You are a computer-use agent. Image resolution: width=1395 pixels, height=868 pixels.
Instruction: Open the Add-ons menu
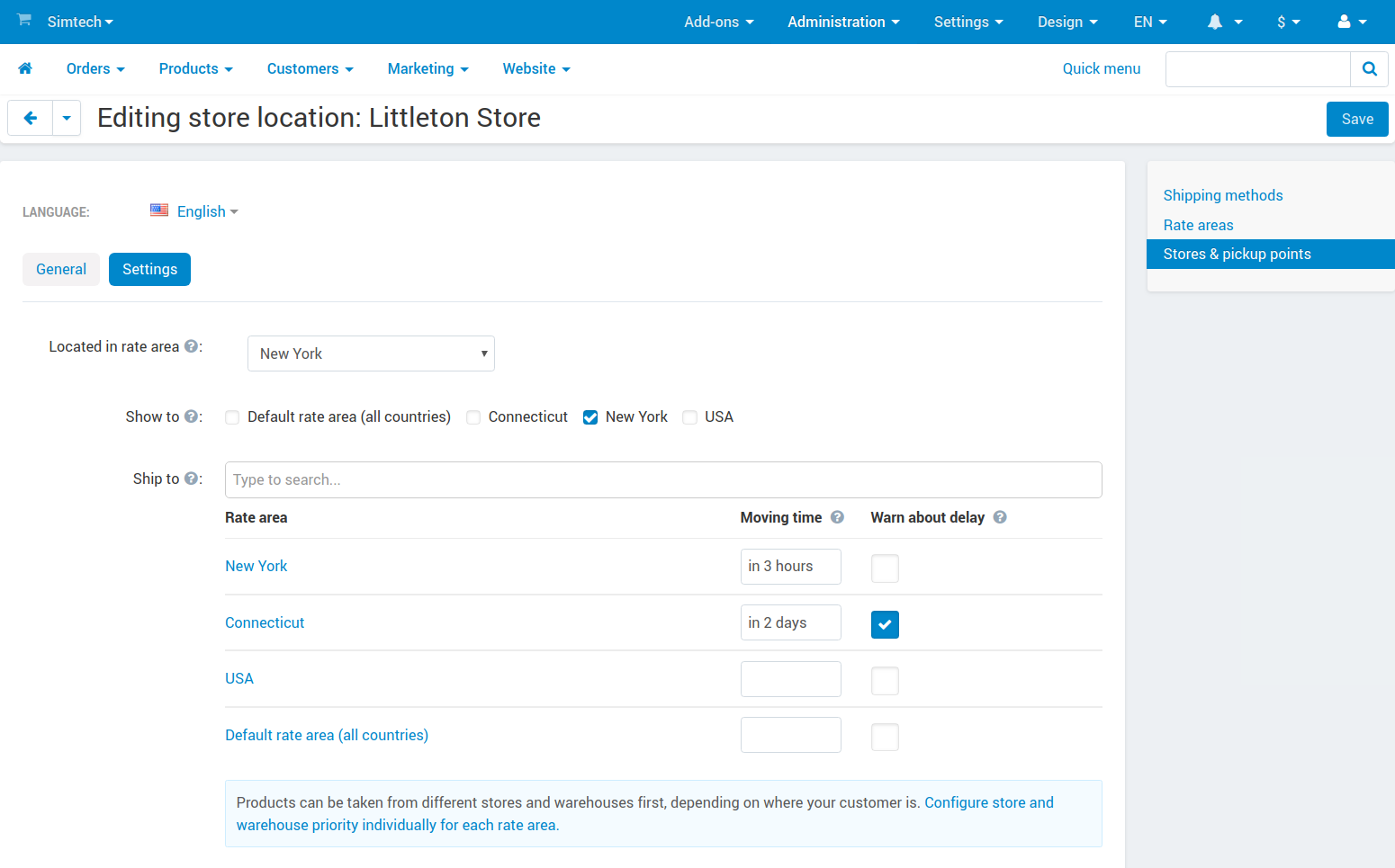(719, 22)
